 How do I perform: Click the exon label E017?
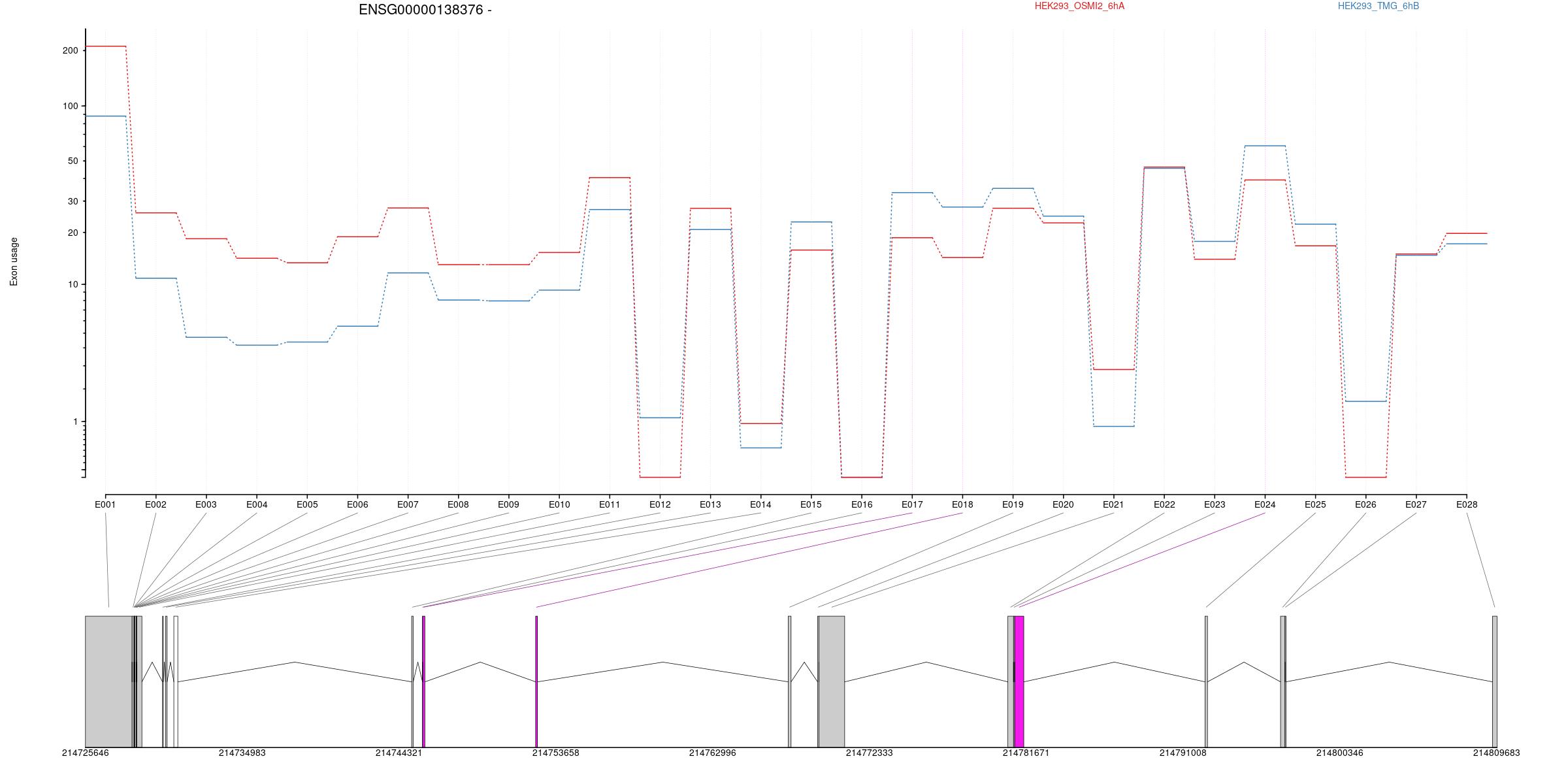pyautogui.click(x=912, y=504)
